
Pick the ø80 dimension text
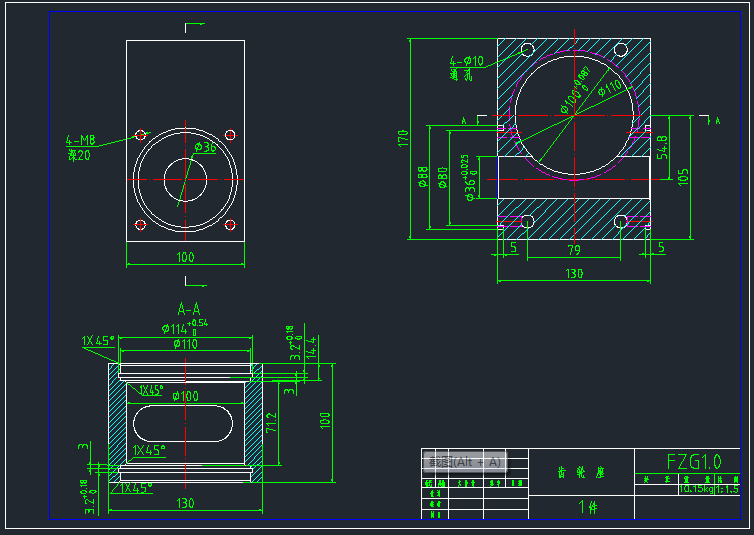443,177
